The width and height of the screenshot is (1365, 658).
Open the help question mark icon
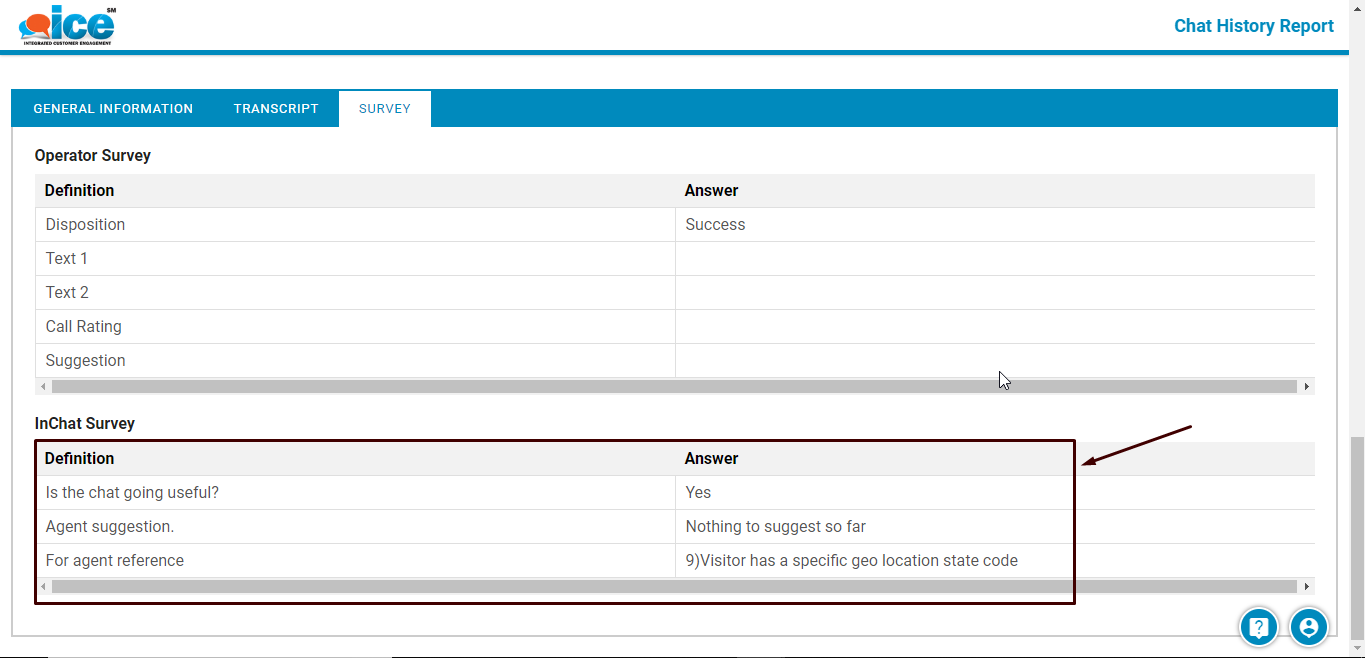click(x=1259, y=627)
